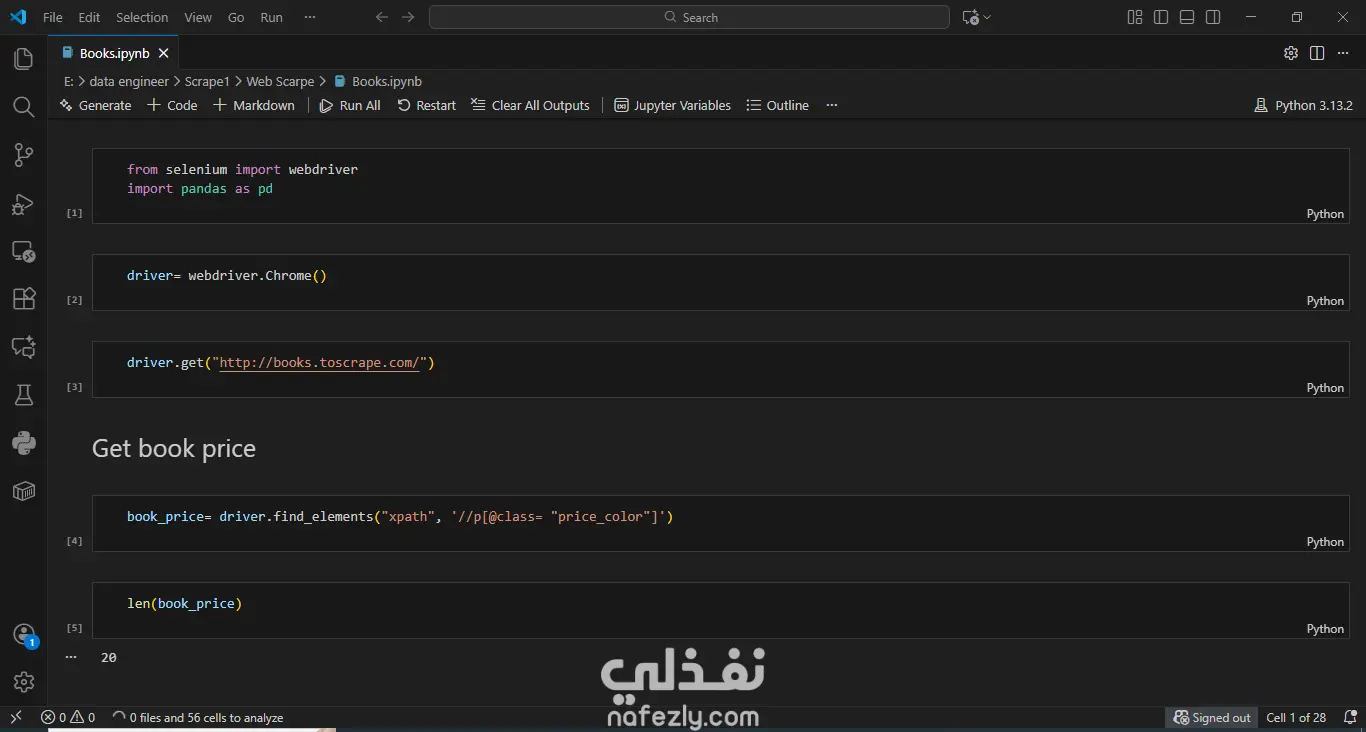The height and width of the screenshot is (732, 1366).
Task: Open the Copilot dropdown arrow in the title bar
Action: point(987,17)
